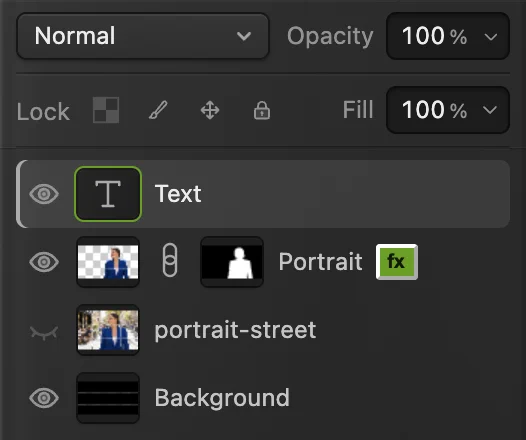This screenshot has height=440, width=526.
Task: Open the Normal blend mode dropdown
Action: 143,36
